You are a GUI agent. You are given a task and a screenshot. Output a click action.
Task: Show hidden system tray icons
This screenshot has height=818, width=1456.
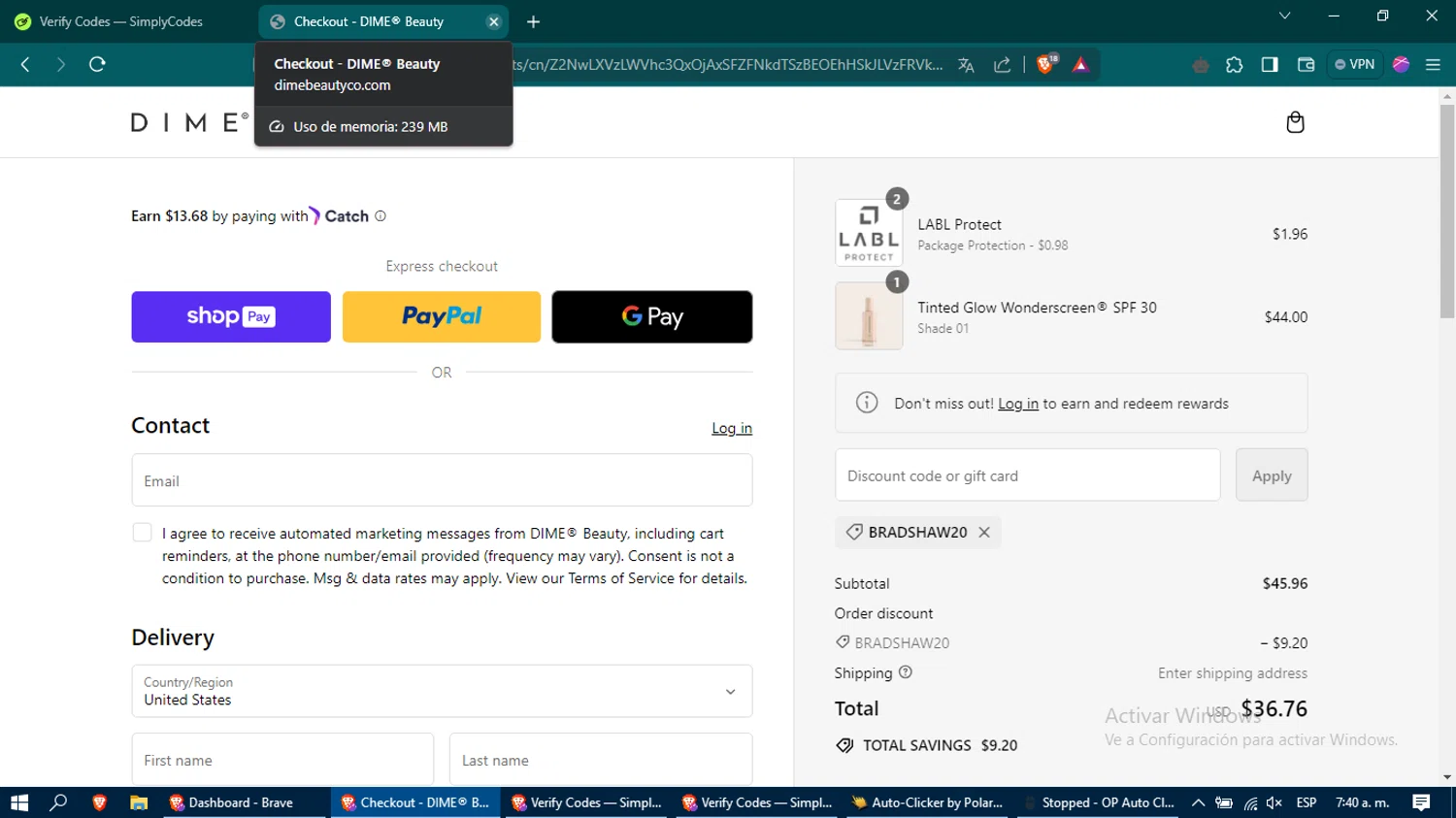tap(1199, 802)
